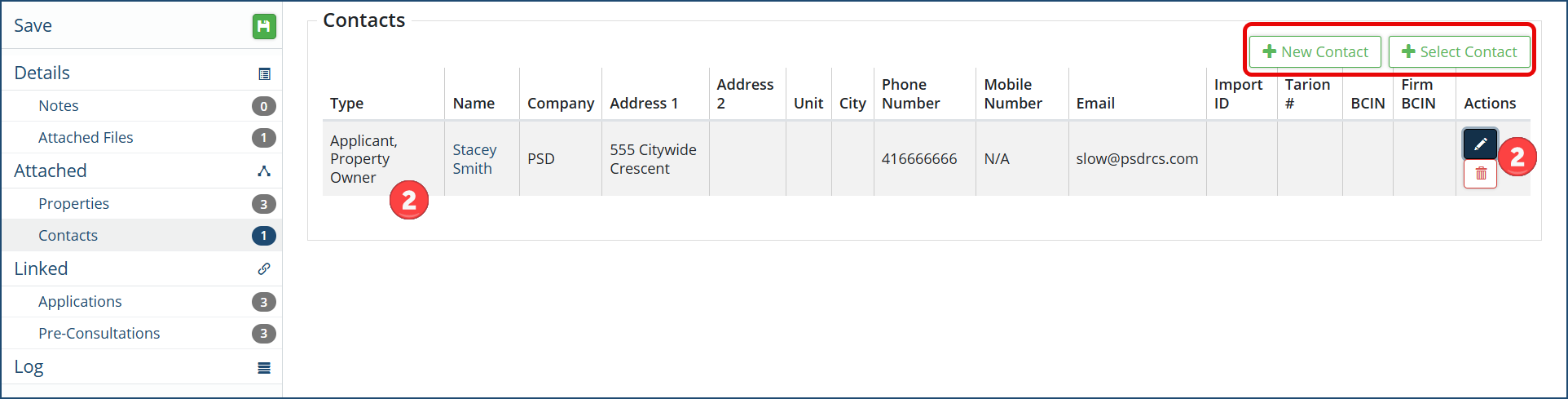Open Pre-Consultations list
The image size is (1568, 399).
pyautogui.click(x=99, y=334)
